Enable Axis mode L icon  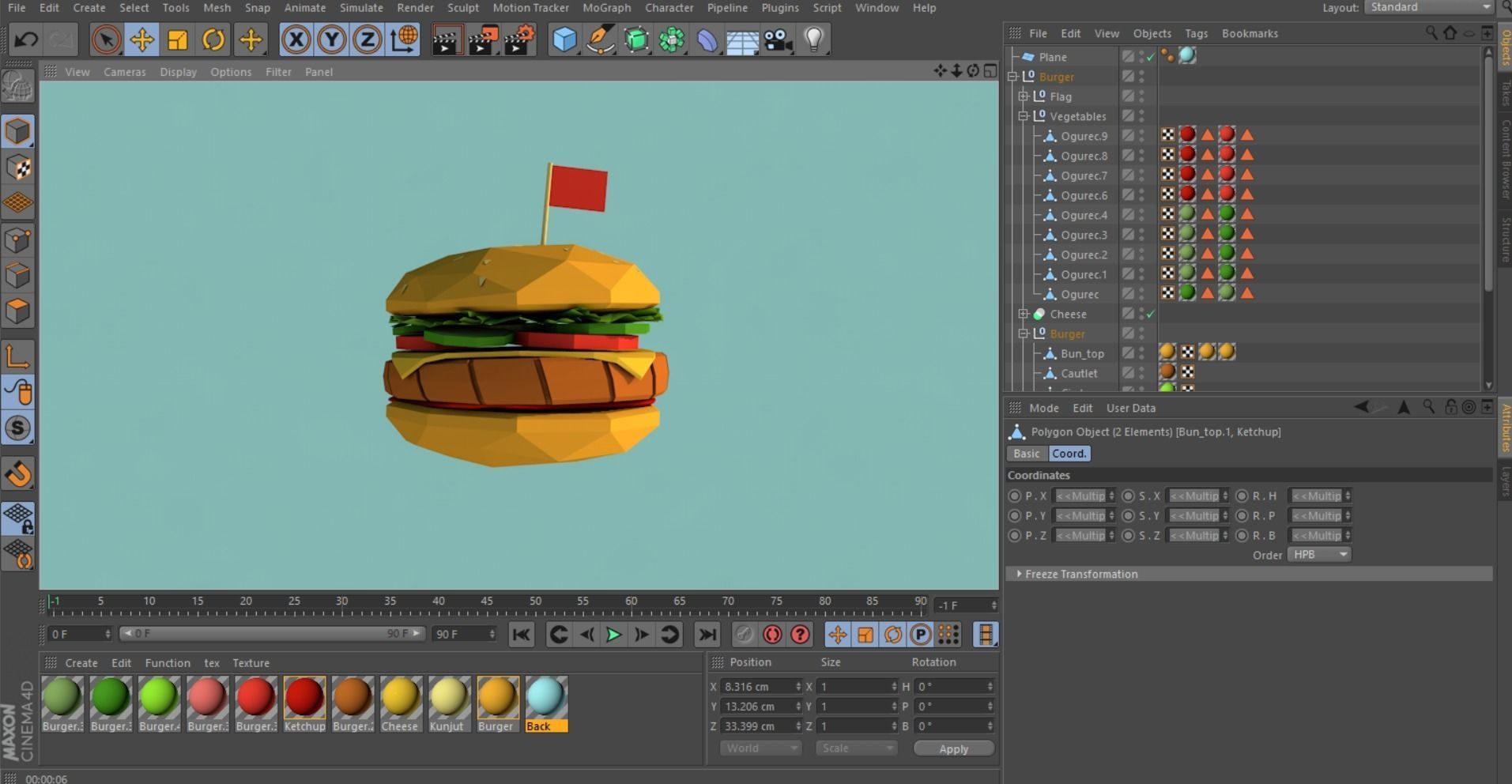pyautogui.click(x=17, y=356)
